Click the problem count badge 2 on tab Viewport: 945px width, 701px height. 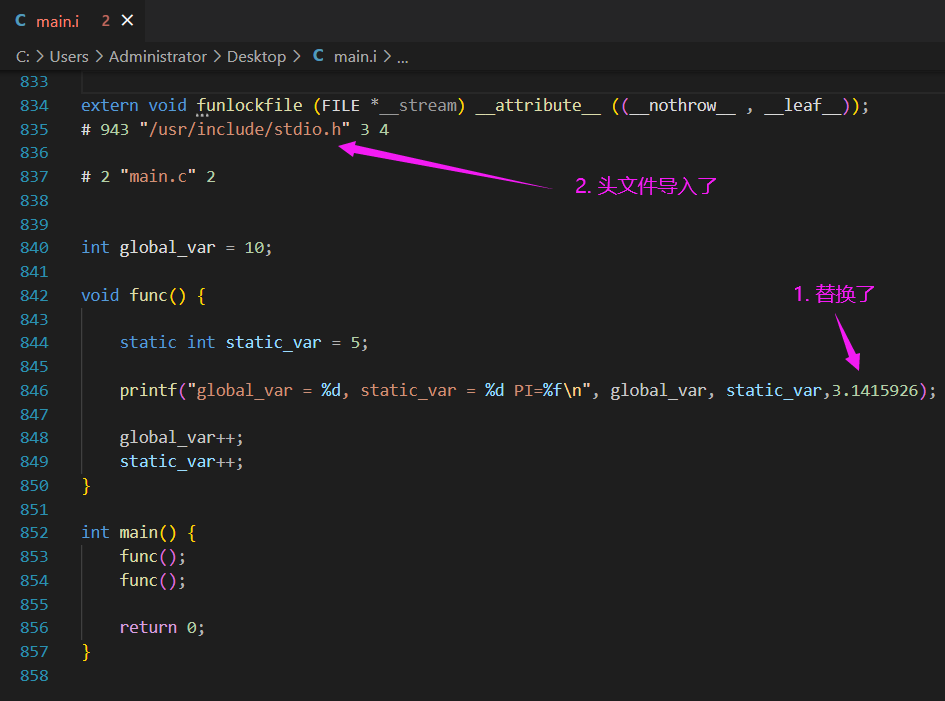(105, 21)
